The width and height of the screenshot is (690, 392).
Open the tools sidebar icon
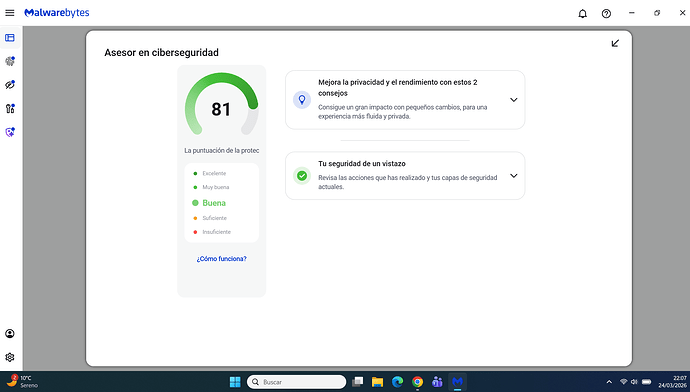[10, 108]
